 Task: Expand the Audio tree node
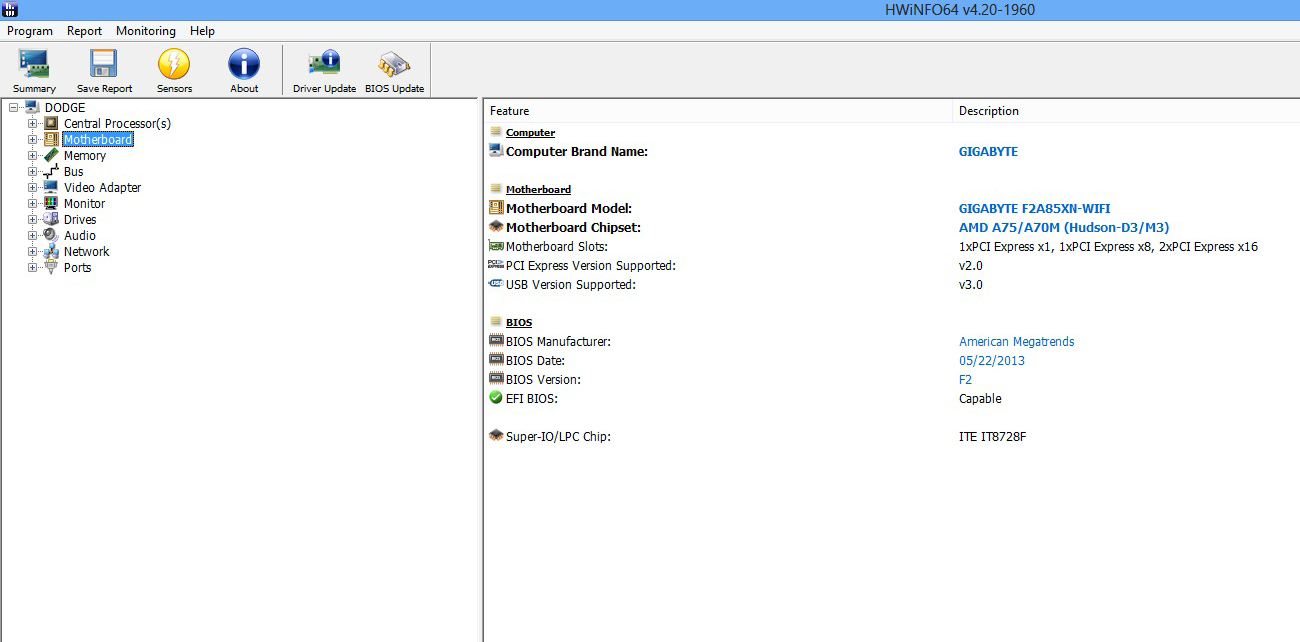click(x=33, y=235)
